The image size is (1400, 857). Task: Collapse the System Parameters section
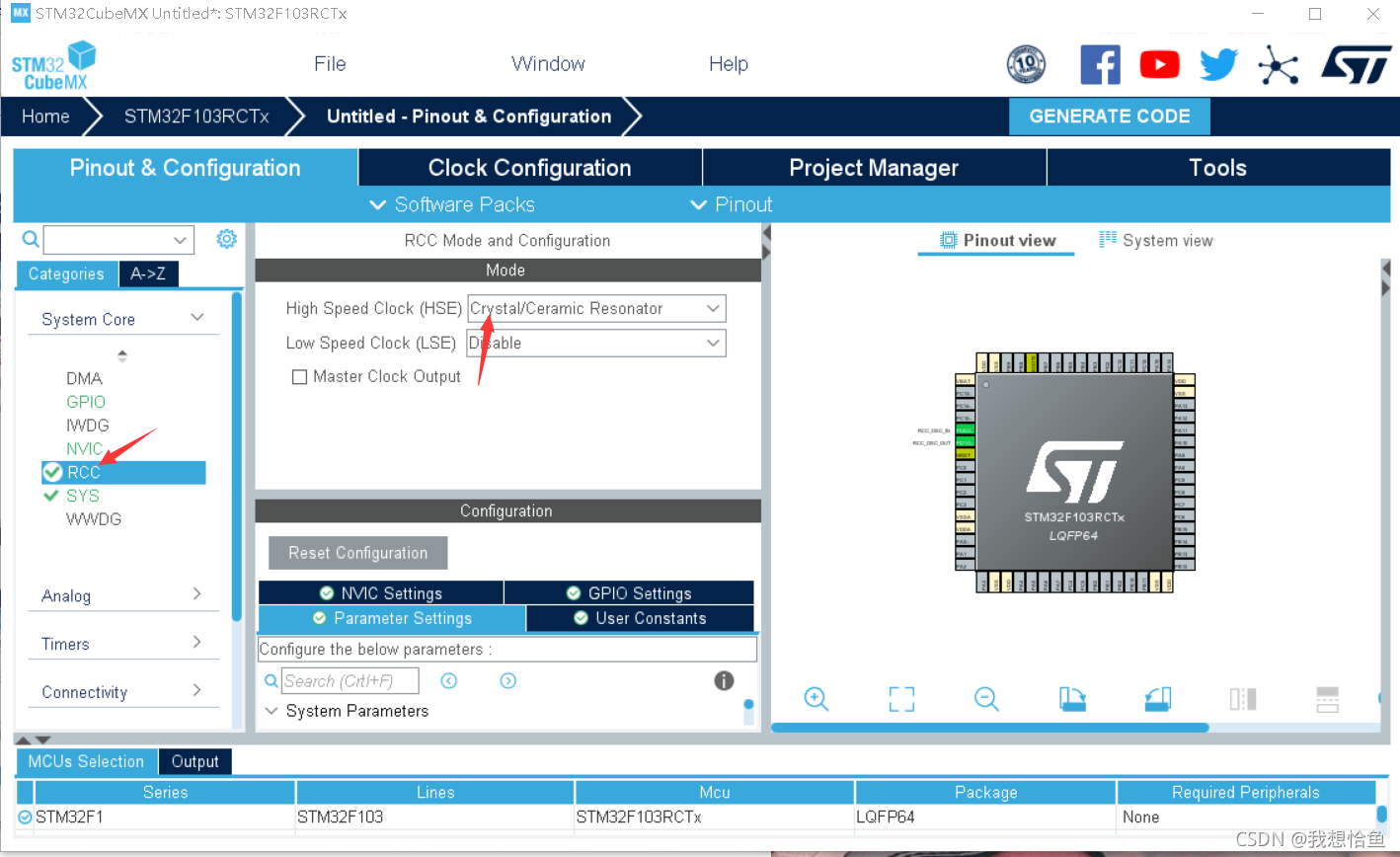[x=272, y=711]
